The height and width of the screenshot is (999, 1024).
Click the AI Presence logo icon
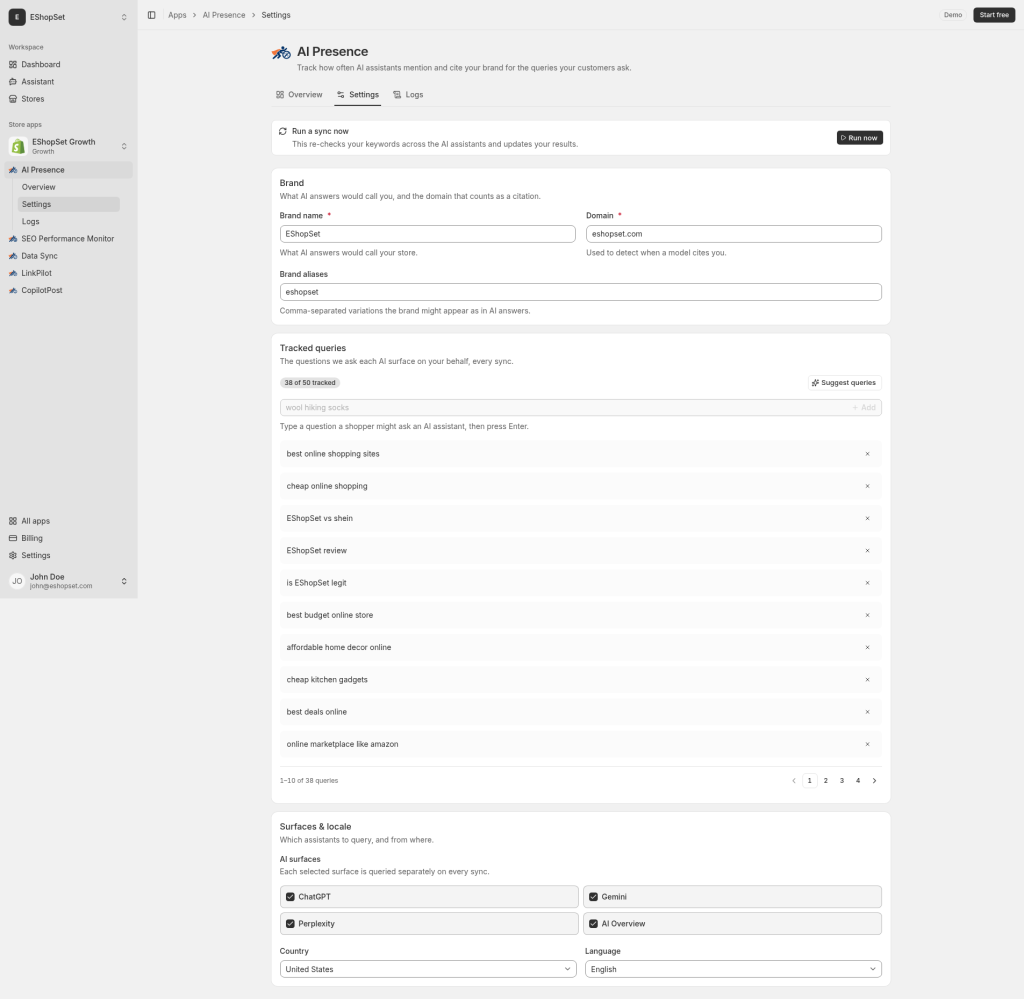coord(281,53)
